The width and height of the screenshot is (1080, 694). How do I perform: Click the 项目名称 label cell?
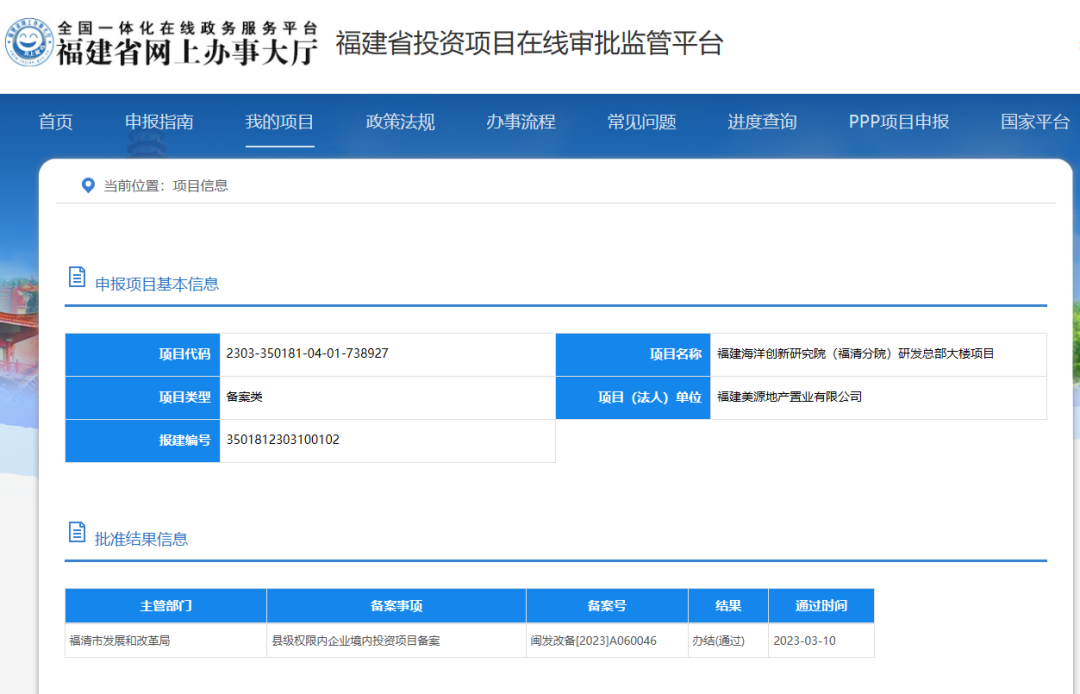click(633, 355)
